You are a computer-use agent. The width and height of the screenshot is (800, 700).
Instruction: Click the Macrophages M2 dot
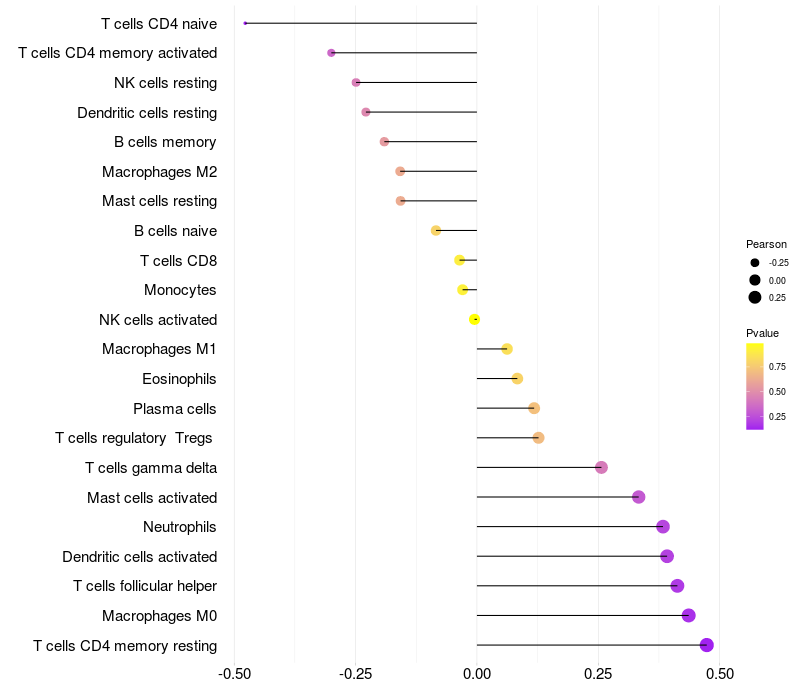tap(400, 171)
